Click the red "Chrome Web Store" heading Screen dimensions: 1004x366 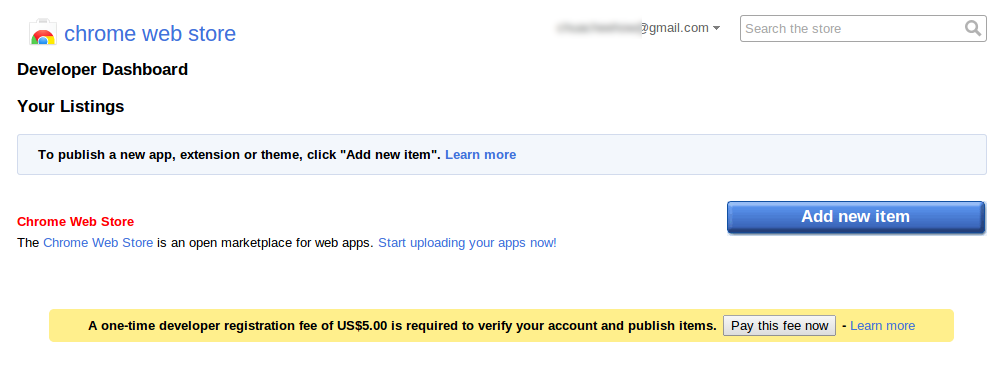click(x=76, y=222)
